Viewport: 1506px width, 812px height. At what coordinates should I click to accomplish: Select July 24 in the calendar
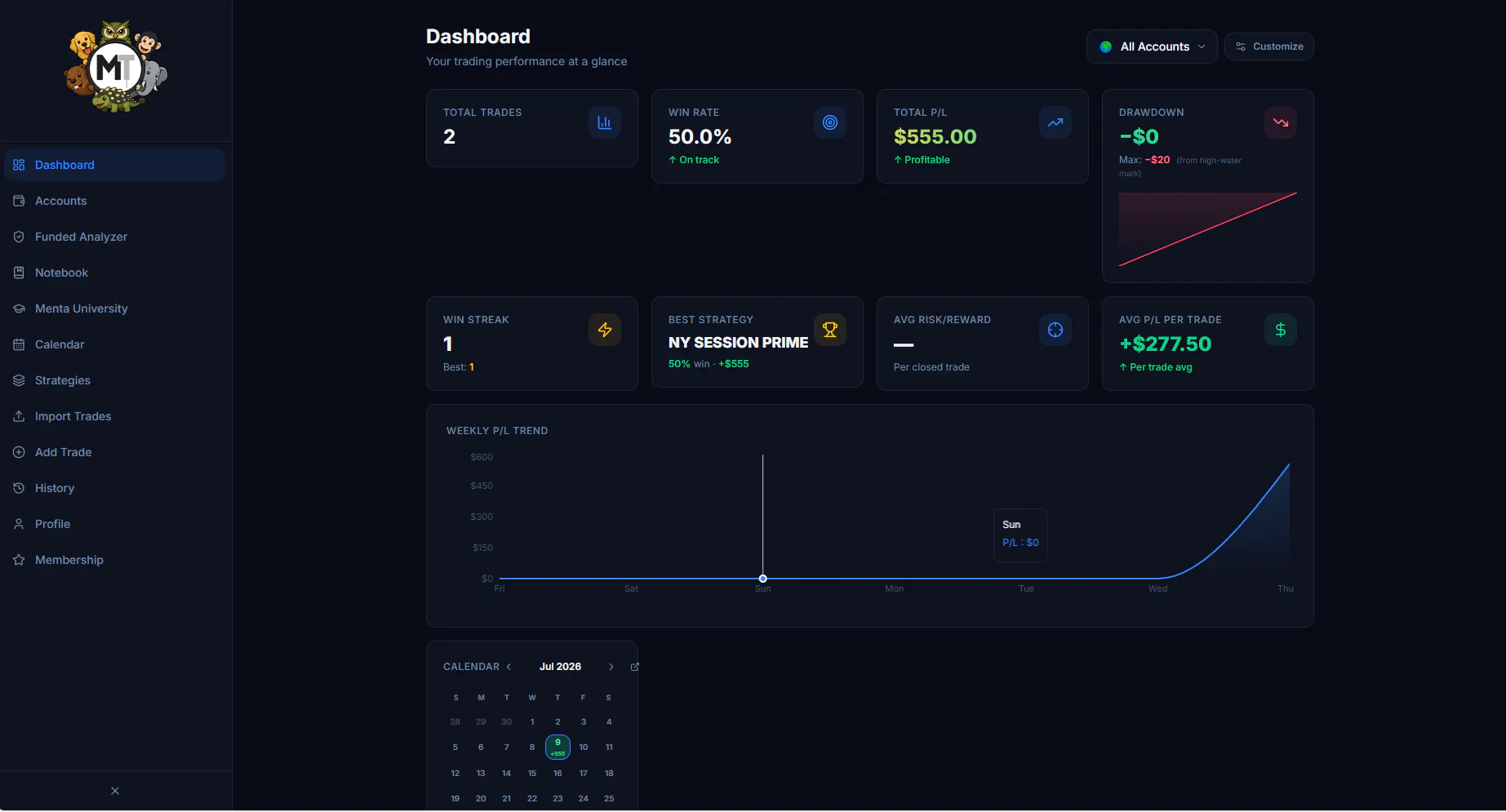point(584,798)
